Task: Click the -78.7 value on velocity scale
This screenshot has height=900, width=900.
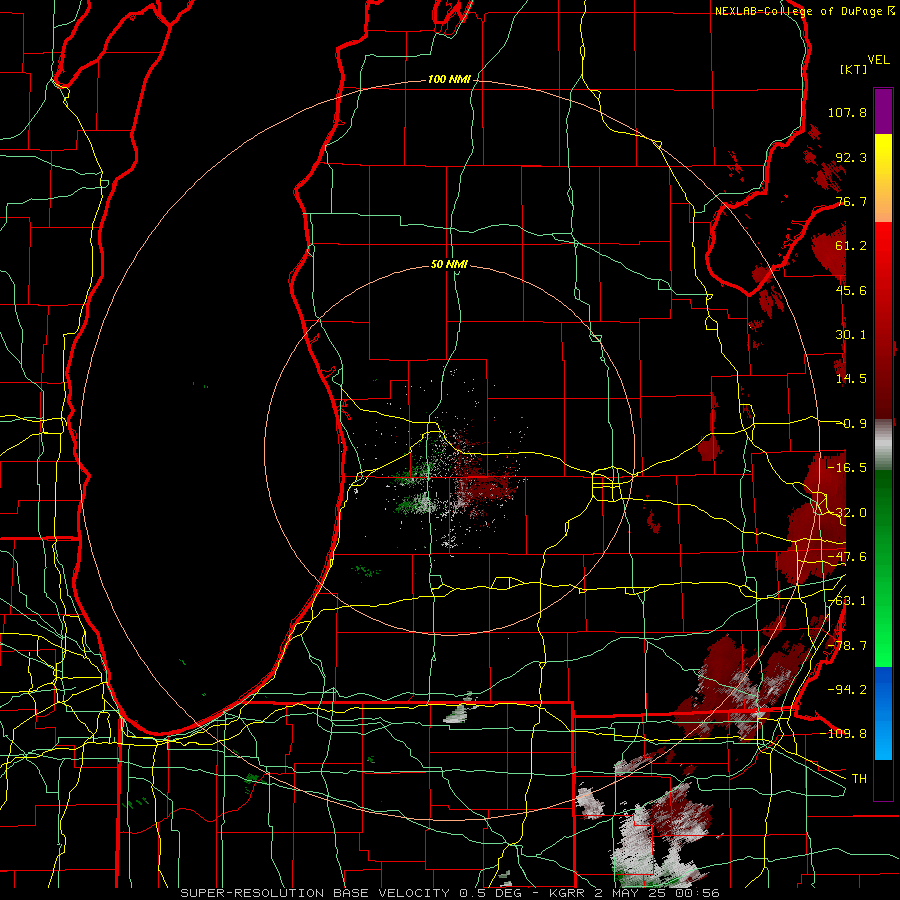Action: click(847, 646)
